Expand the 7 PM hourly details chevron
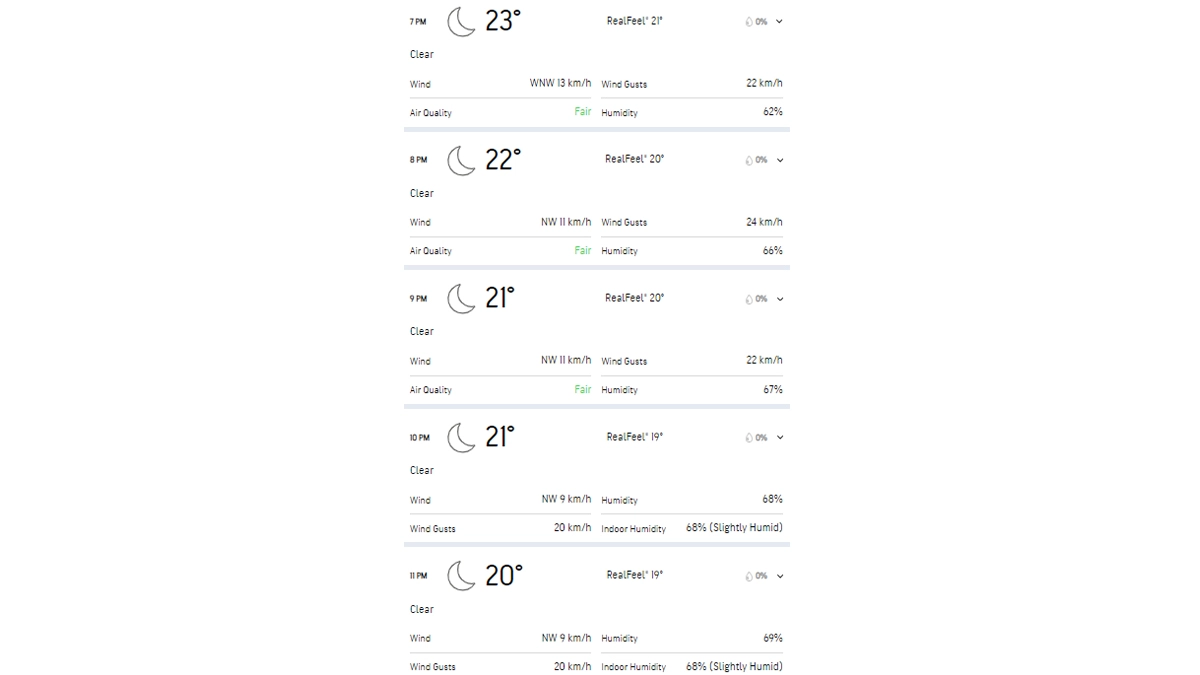The image size is (1200, 675). [x=779, y=21]
